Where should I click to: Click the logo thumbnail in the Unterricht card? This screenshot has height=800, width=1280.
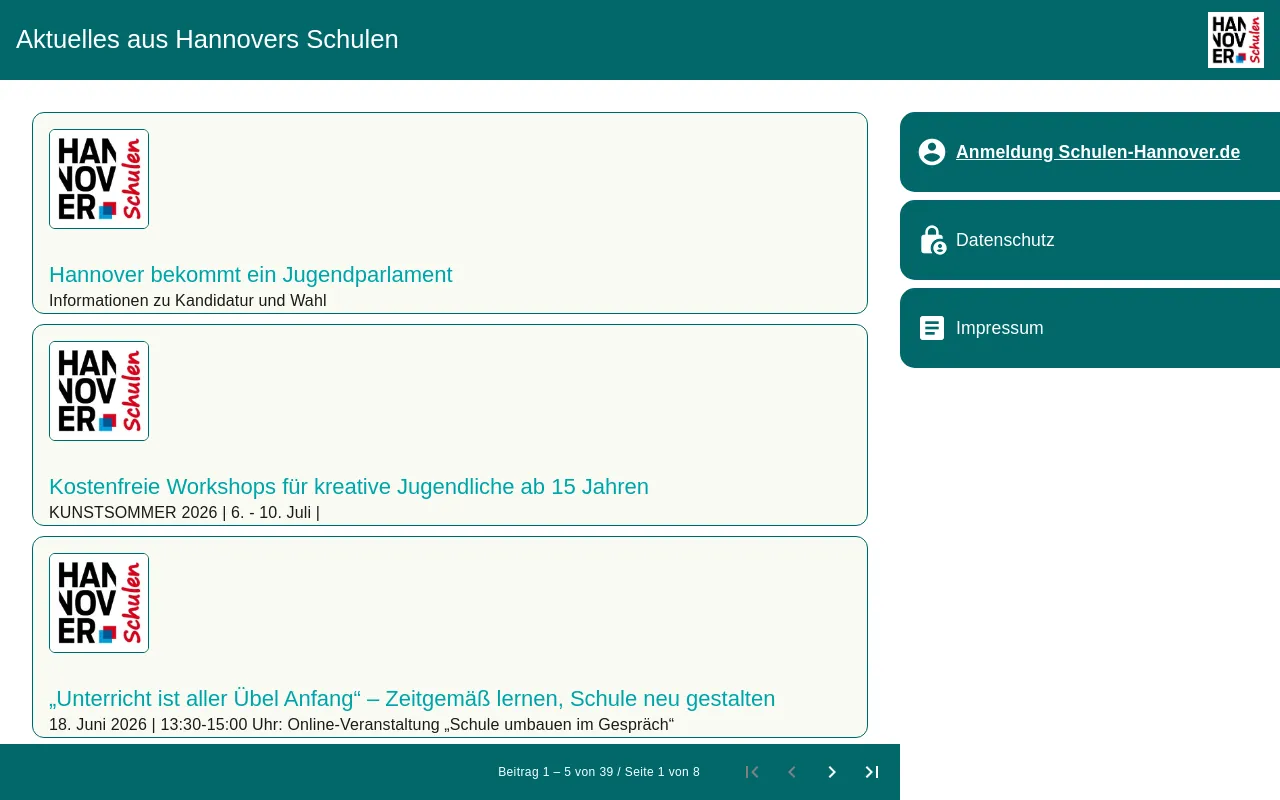coord(99,603)
